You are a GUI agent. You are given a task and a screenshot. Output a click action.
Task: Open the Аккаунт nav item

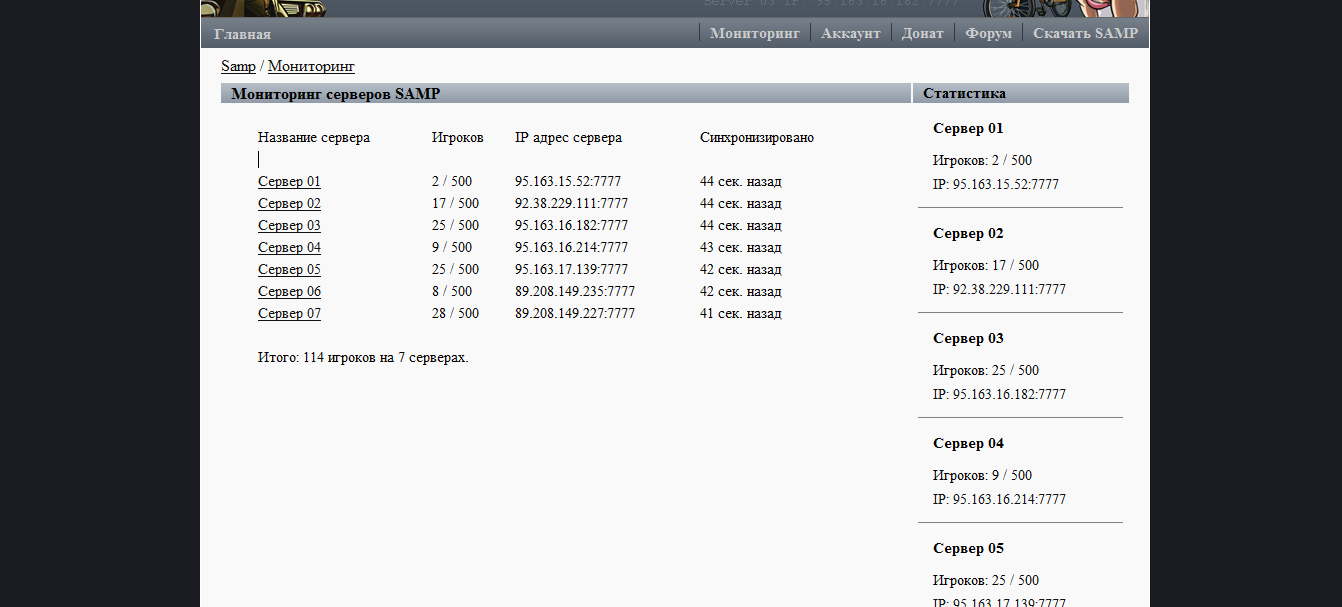[x=851, y=33]
